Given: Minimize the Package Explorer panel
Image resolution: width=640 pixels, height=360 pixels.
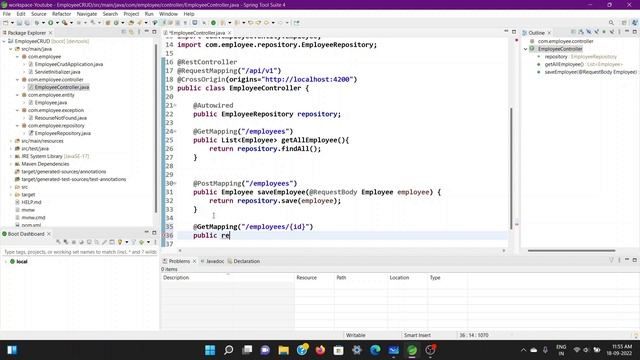Looking at the screenshot, I should click(147, 32).
